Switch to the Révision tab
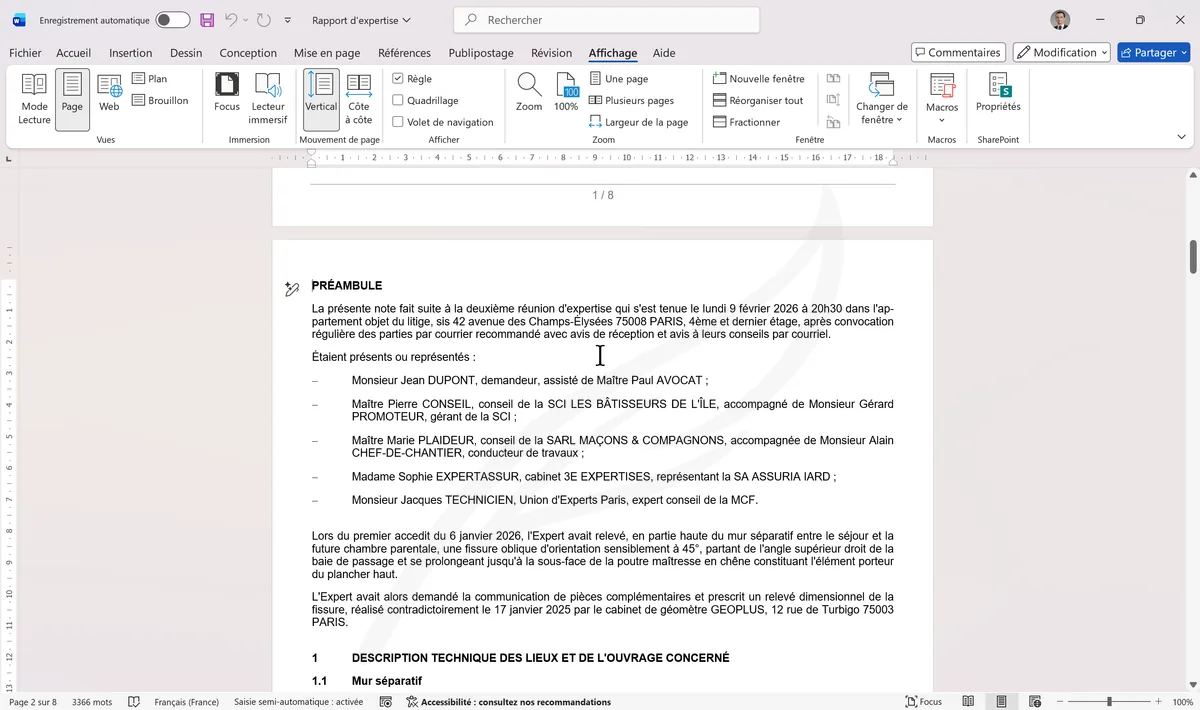This screenshot has height=710, width=1200. tap(551, 53)
